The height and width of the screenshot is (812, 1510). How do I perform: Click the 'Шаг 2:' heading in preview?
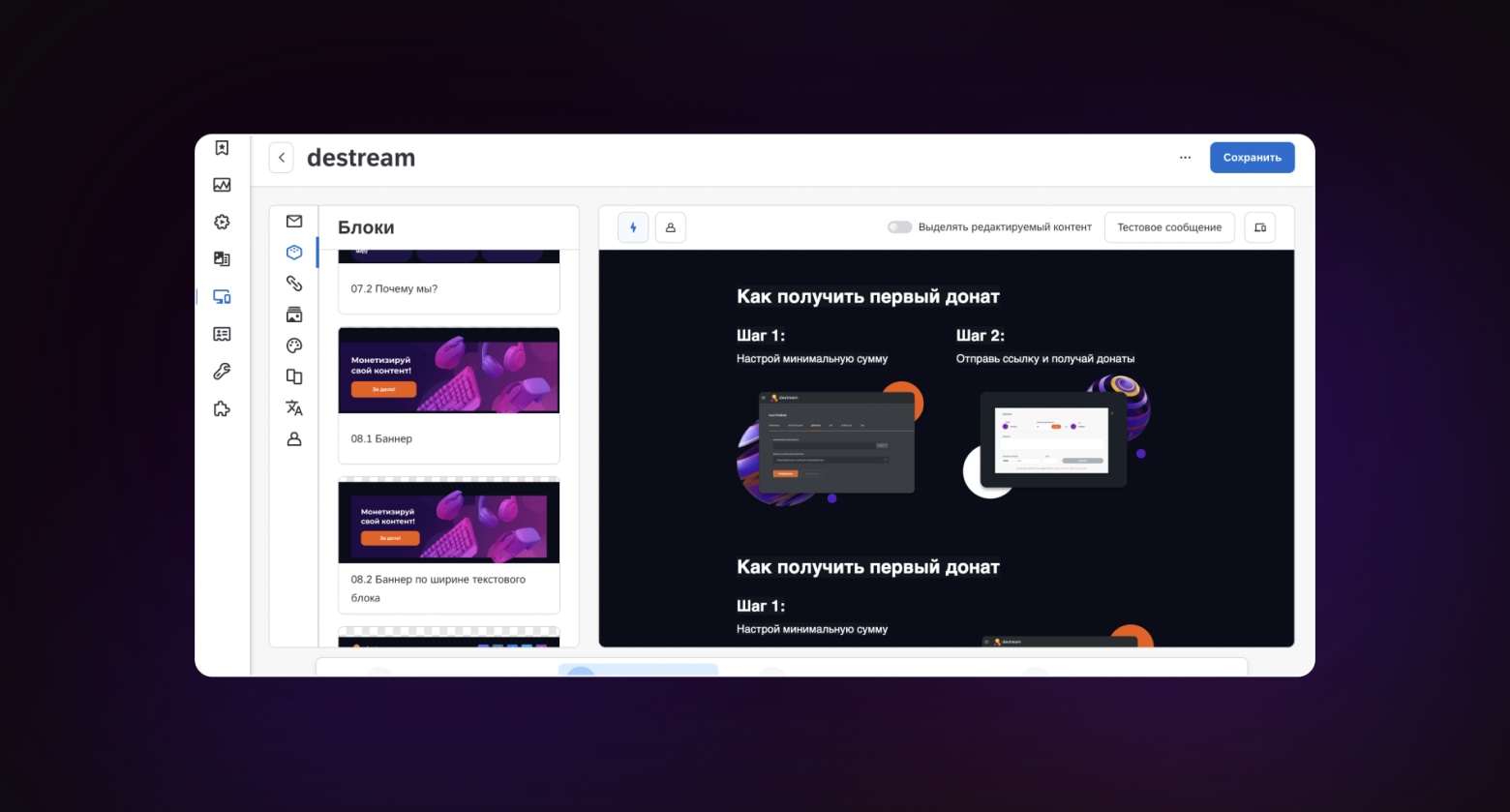981,336
